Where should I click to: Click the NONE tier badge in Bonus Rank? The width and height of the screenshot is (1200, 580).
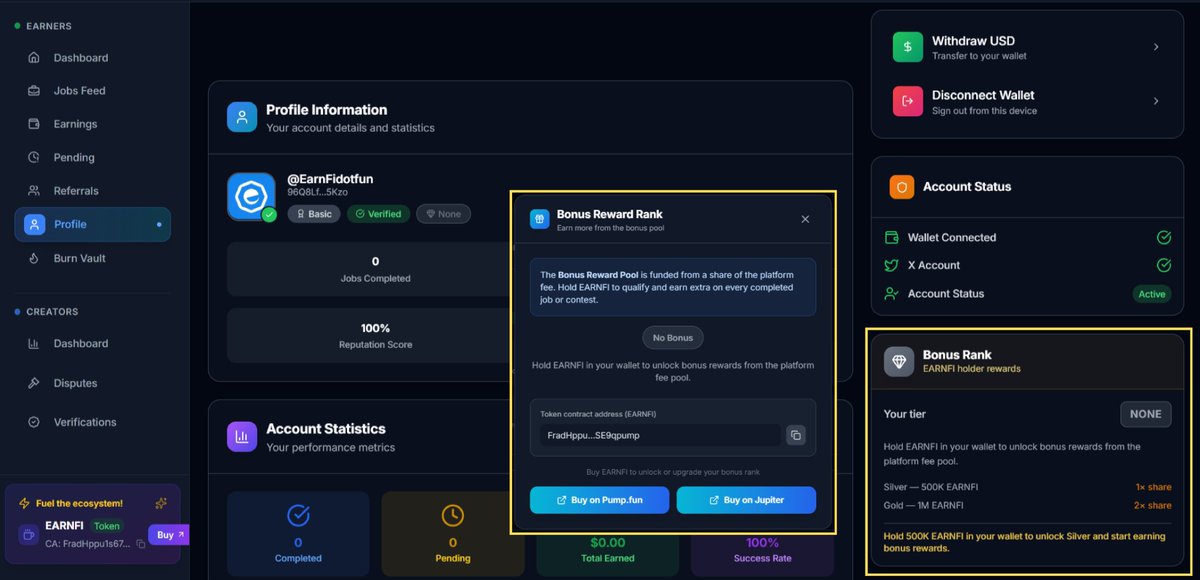pyautogui.click(x=1145, y=413)
